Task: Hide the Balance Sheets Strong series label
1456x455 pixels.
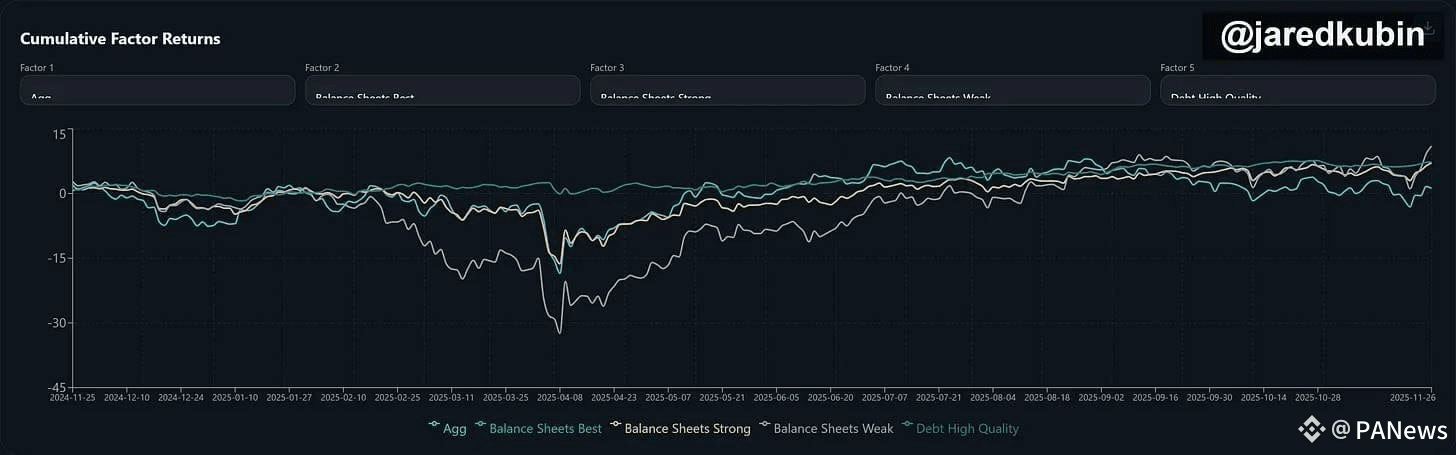Action: pos(687,429)
